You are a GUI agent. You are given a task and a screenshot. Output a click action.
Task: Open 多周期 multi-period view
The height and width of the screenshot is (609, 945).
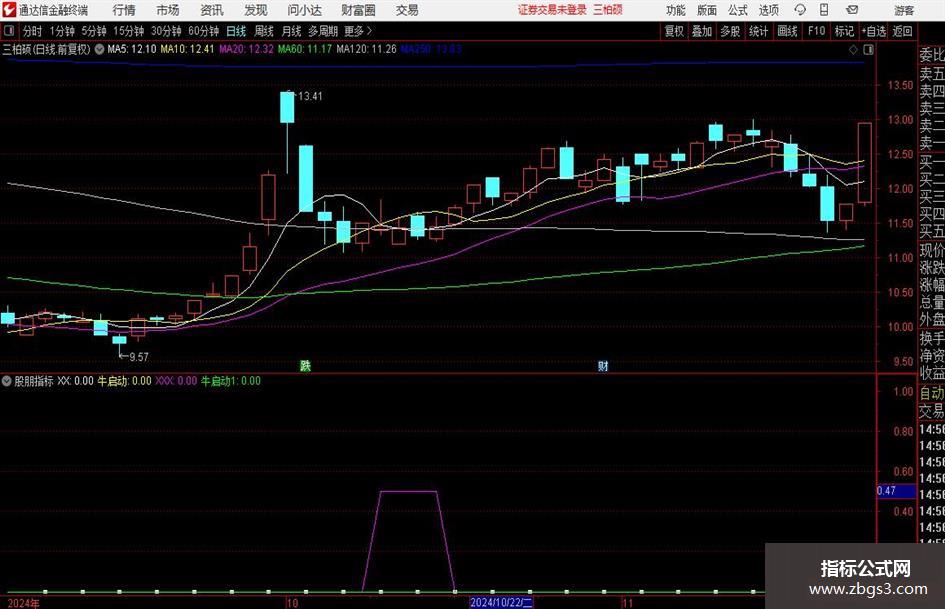(x=323, y=31)
